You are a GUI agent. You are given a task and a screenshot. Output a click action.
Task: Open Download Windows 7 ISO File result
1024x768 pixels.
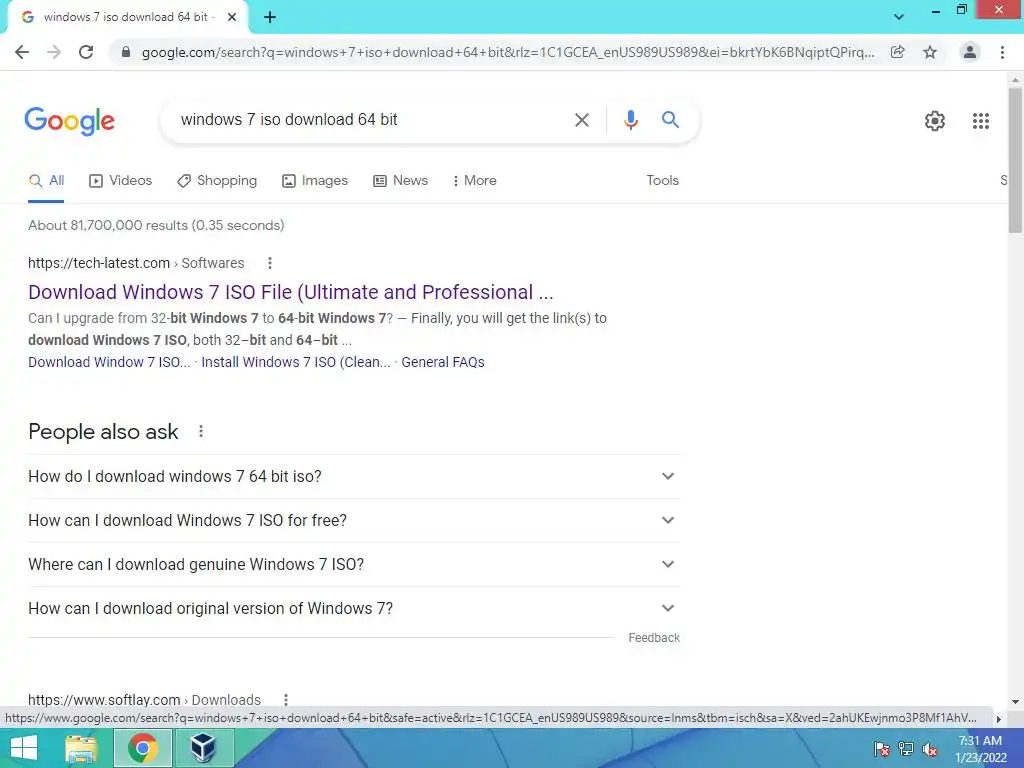(291, 292)
